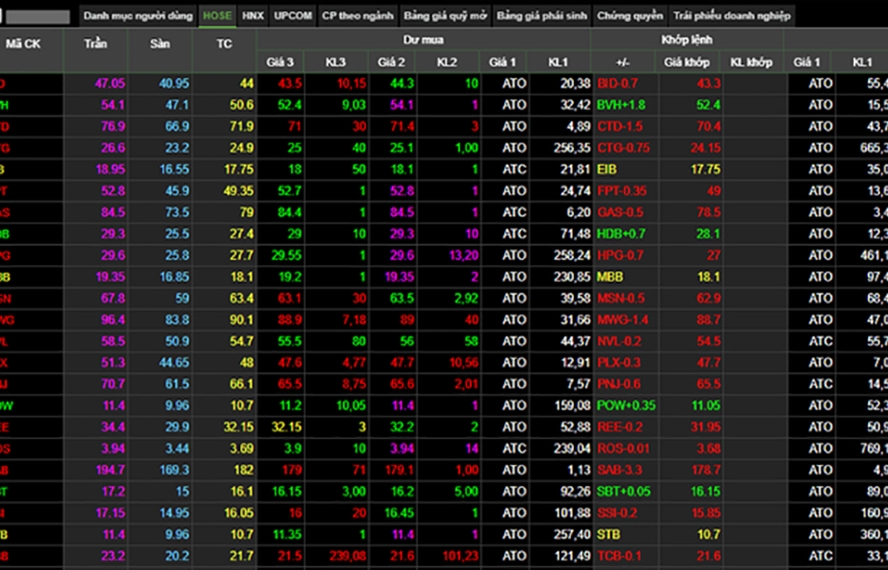The image size is (888, 570).
Task: Click the HPG-0.7 change cell
Action: 618,255
